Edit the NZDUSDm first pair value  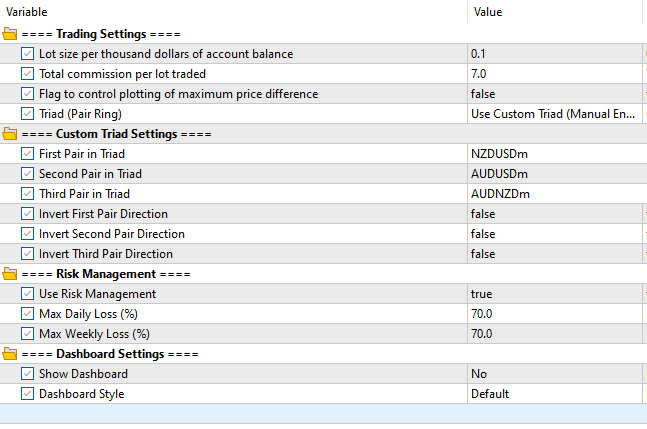pyautogui.click(x=553, y=153)
